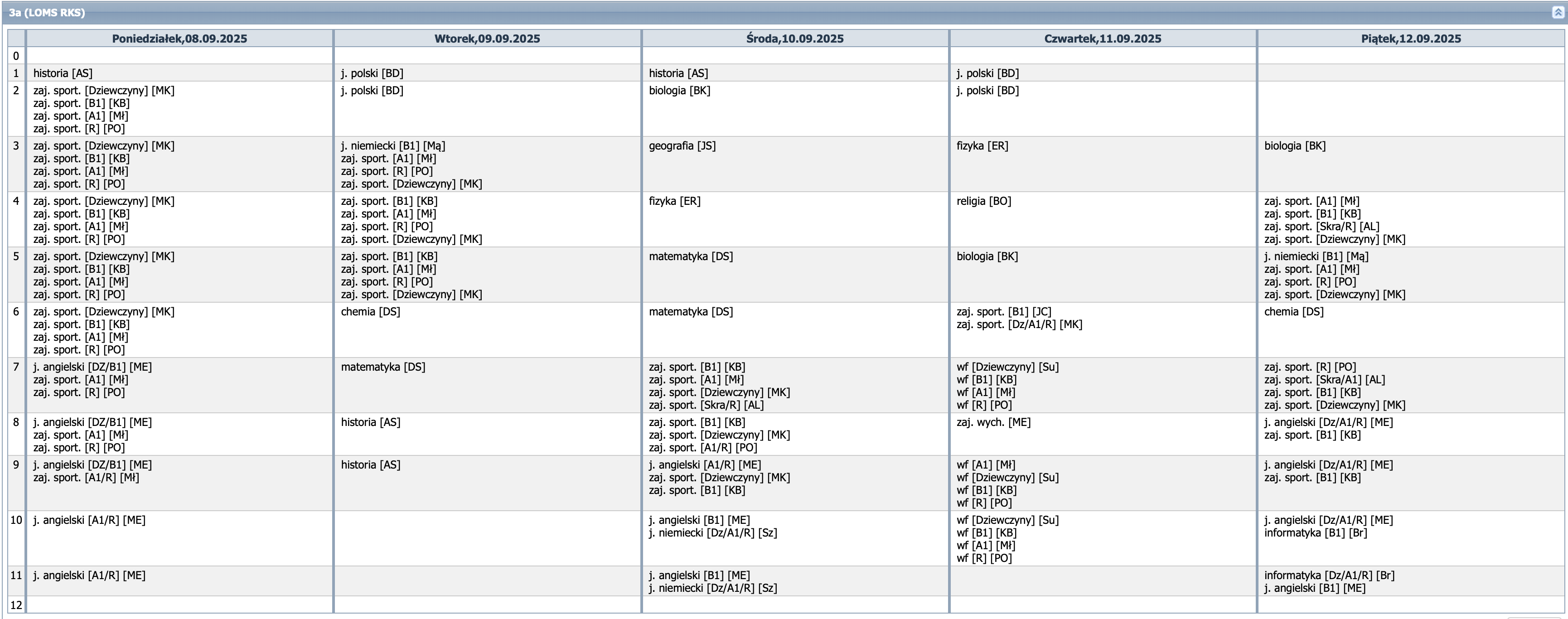Select j. niemiecki [Dz/A1/R] [Sz] in lesson 10
This screenshot has height=619, width=1568.
(x=713, y=532)
